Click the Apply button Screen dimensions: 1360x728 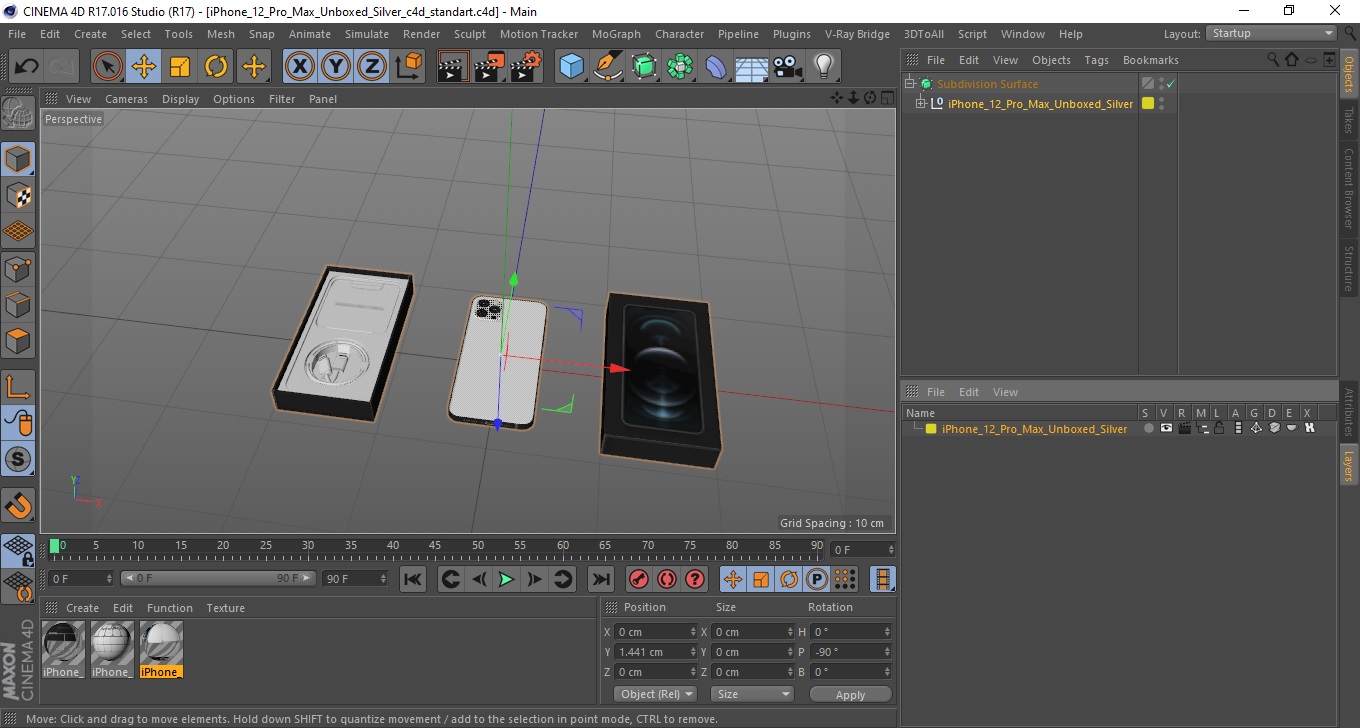click(x=850, y=694)
